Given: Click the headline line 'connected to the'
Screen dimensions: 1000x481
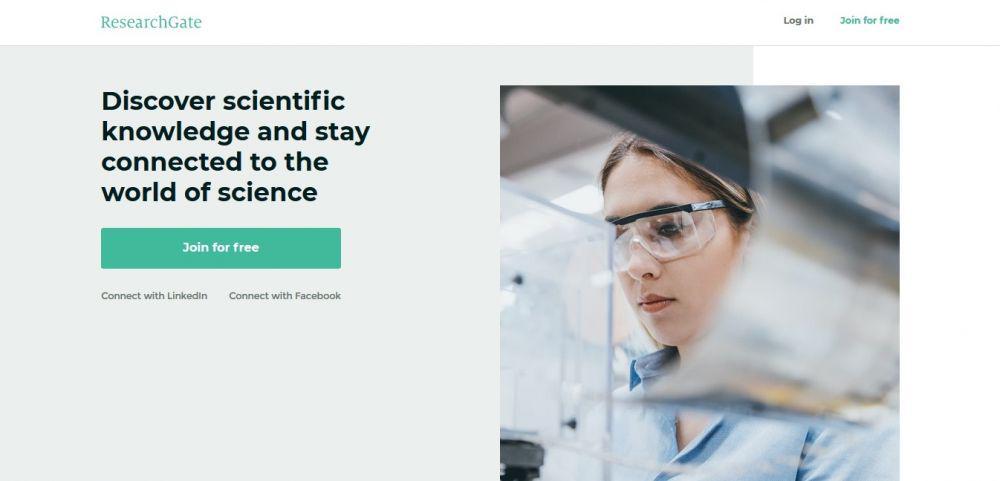Looking at the screenshot, I should [215, 162].
